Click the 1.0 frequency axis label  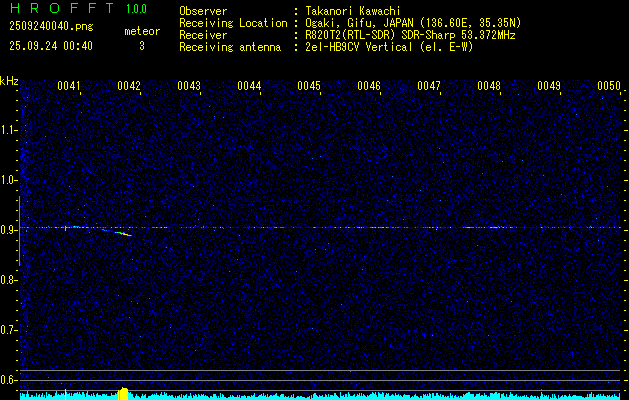coord(8,181)
